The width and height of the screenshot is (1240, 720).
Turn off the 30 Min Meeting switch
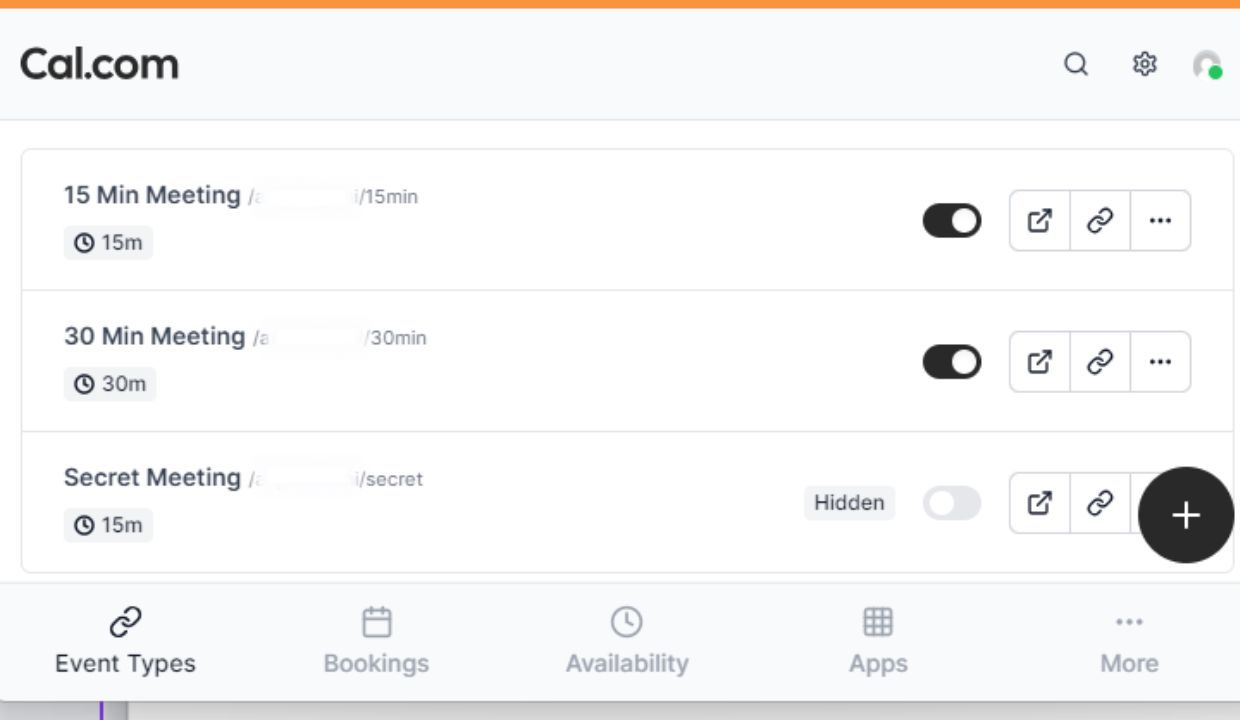[952, 362]
